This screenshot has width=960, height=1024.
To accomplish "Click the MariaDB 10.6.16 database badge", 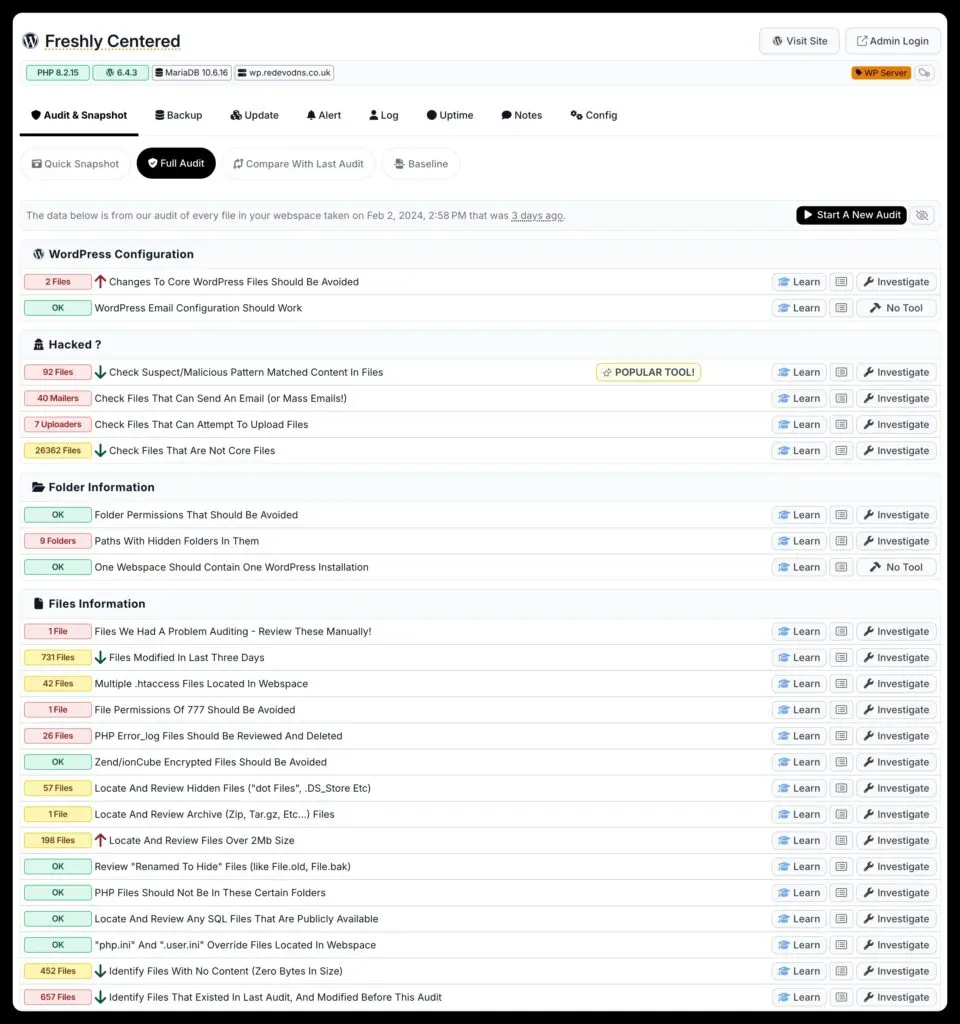I will tap(190, 72).
